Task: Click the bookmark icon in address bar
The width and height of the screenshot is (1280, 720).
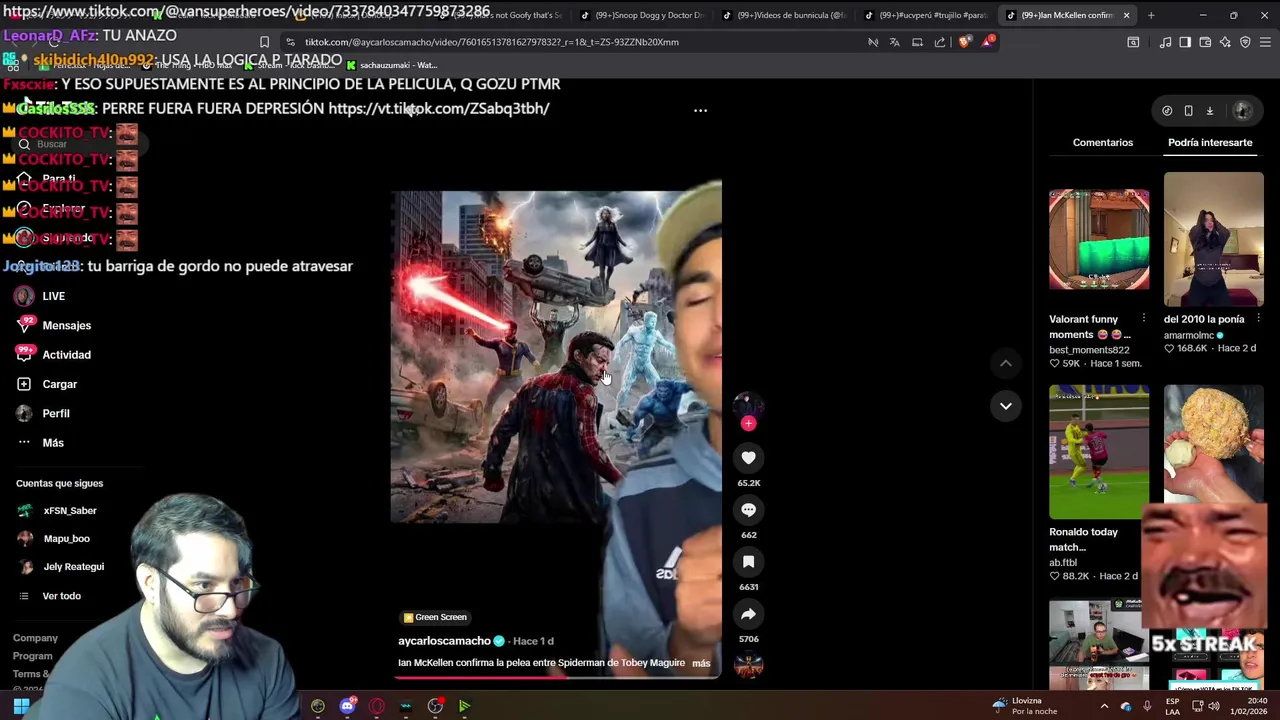Action: (264, 42)
